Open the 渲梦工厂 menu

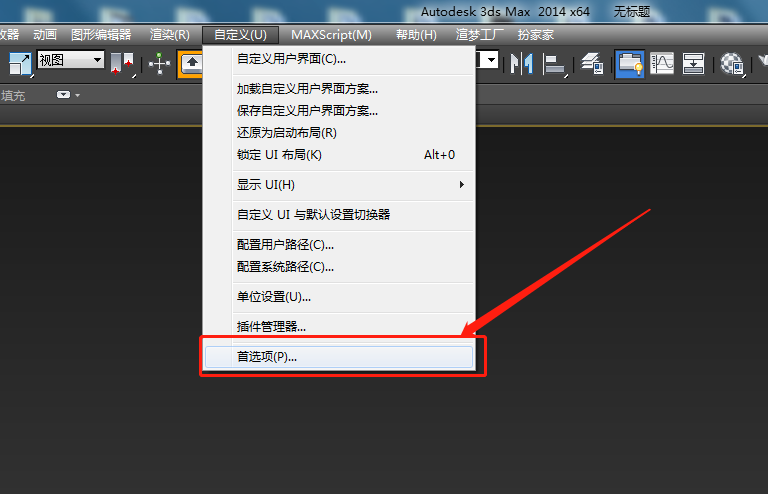[x=480, y=35]
